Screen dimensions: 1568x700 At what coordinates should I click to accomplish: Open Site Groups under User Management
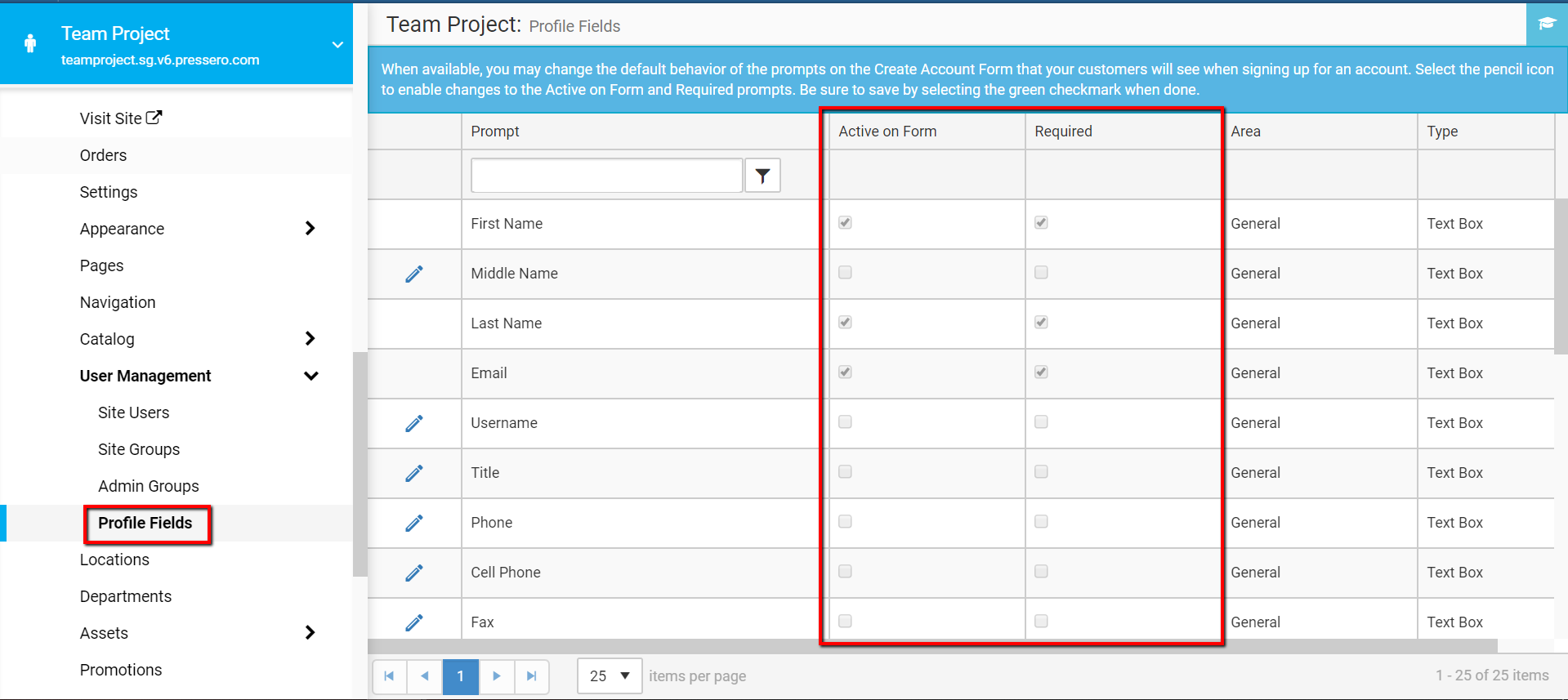click(139, 449)
